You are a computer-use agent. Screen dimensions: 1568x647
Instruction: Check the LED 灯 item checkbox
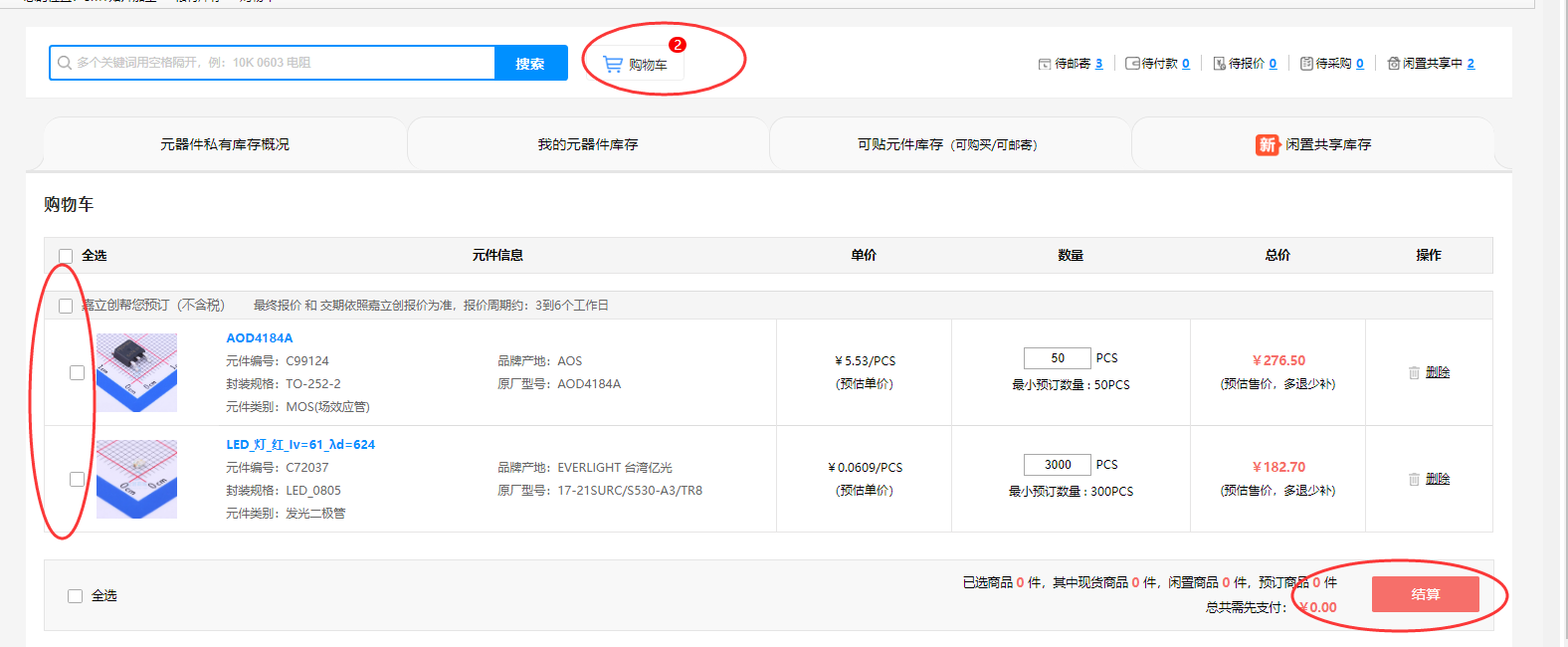pyautogui.click(x=77, y=479)
